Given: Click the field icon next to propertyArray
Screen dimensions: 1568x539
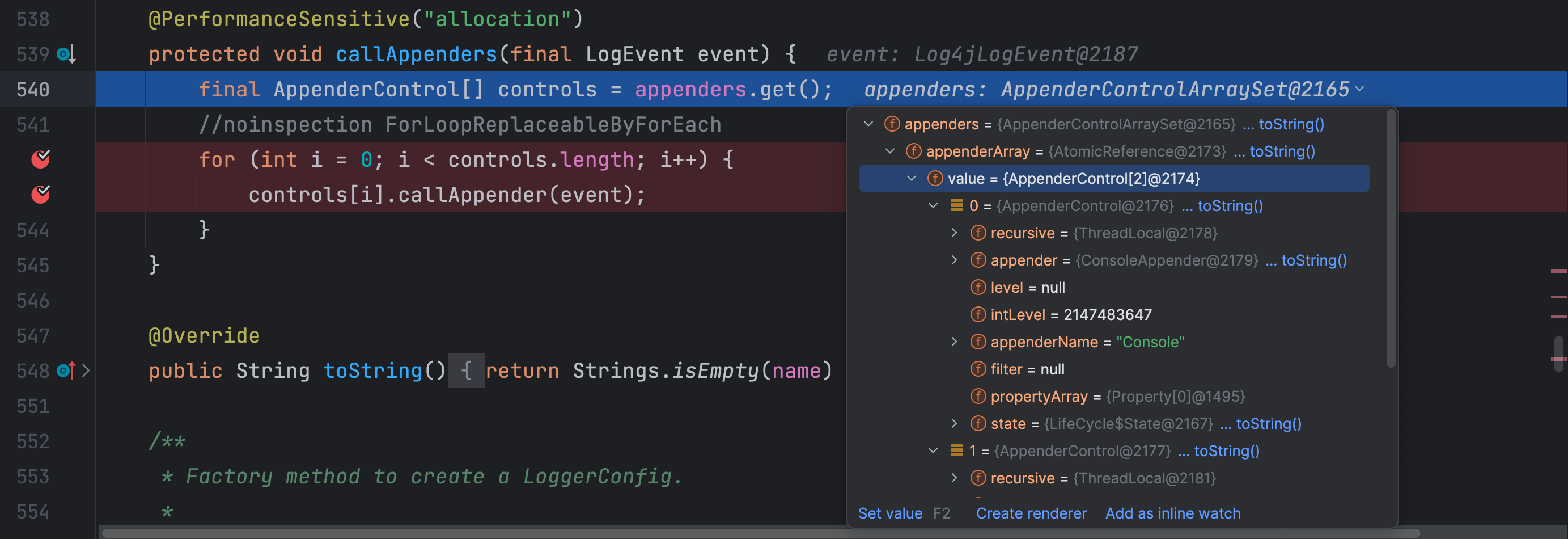Looking at the screenshot, I should [977, 397].
